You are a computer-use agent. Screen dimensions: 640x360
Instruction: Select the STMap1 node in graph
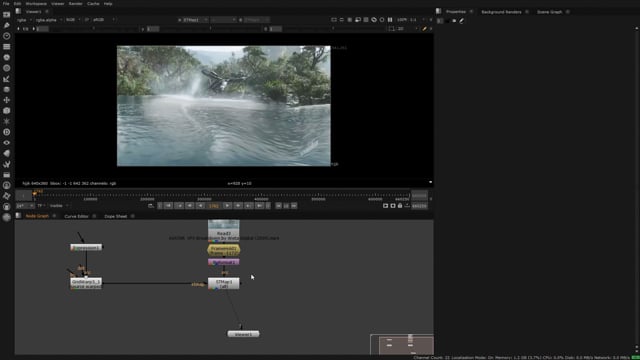point(224,284)
